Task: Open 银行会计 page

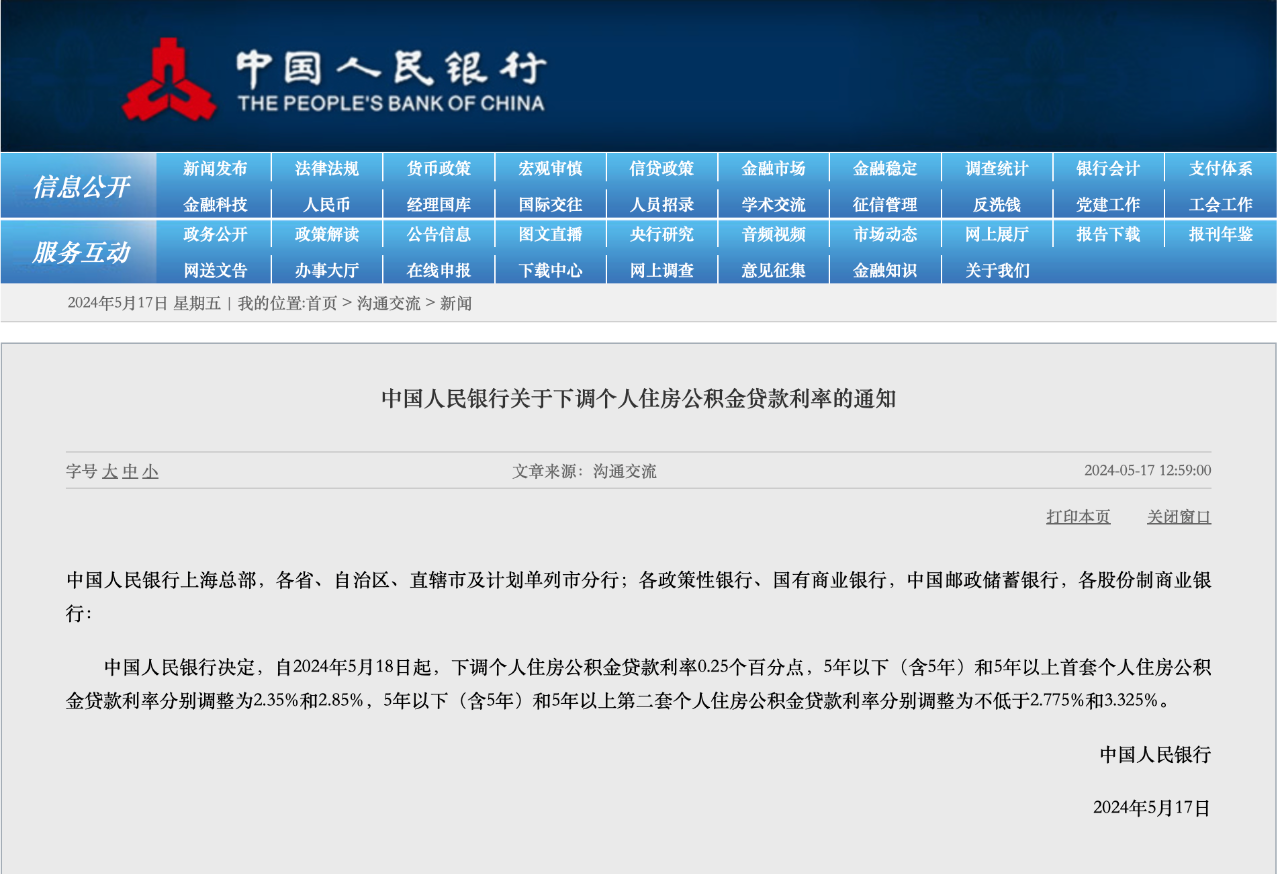Action: 1108,169
